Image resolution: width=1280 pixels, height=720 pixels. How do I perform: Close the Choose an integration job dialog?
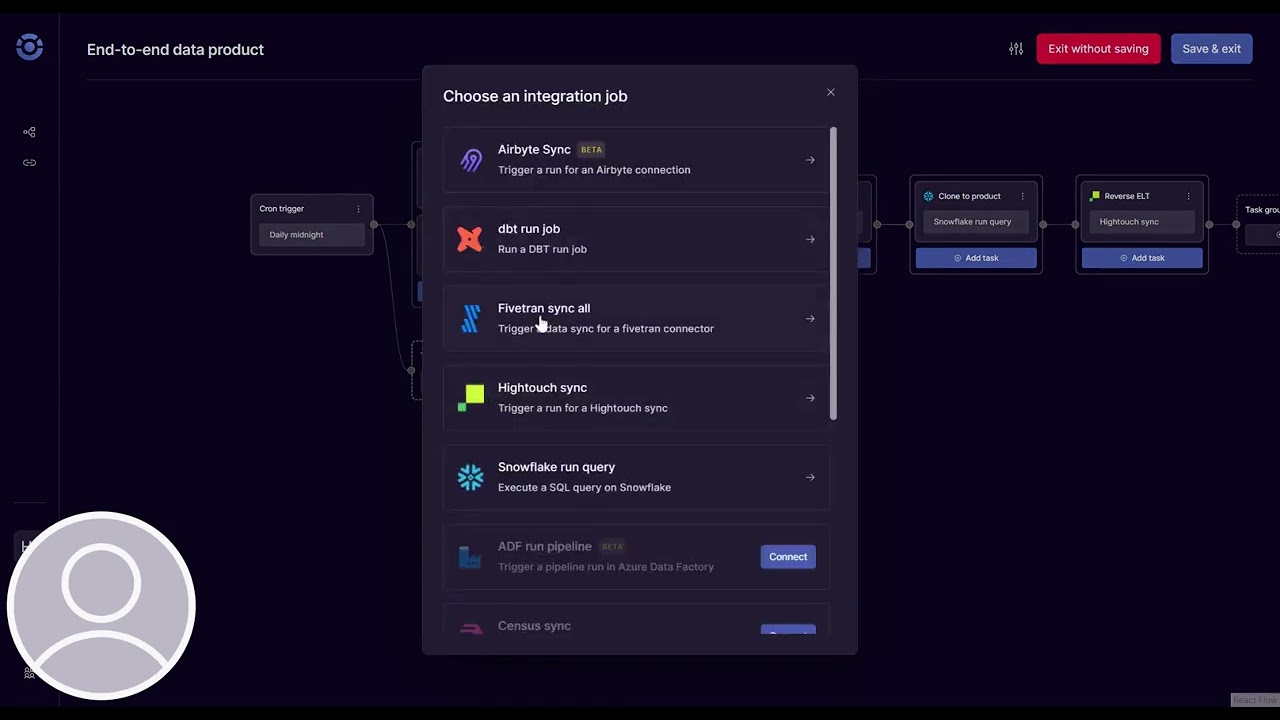pos(830,92)
